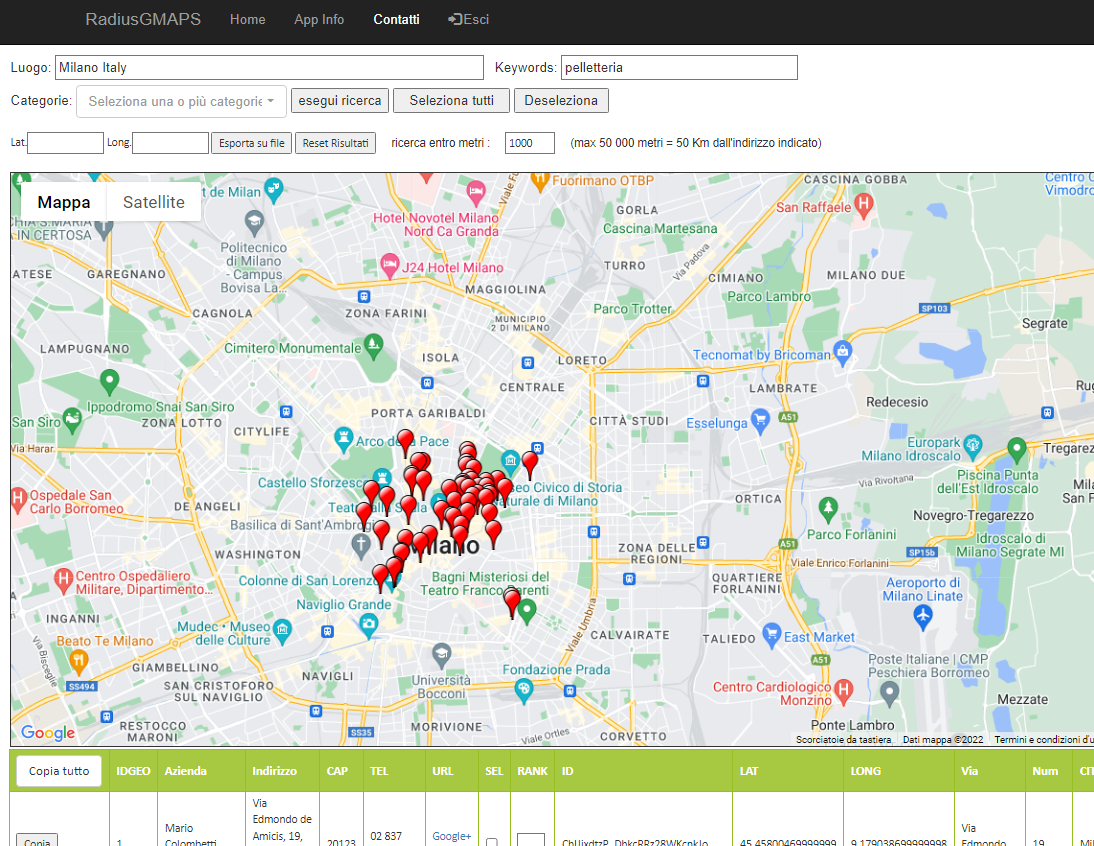Tick the SEL checkbox in first row
The image size is (1094, 846).
(491, 842)
